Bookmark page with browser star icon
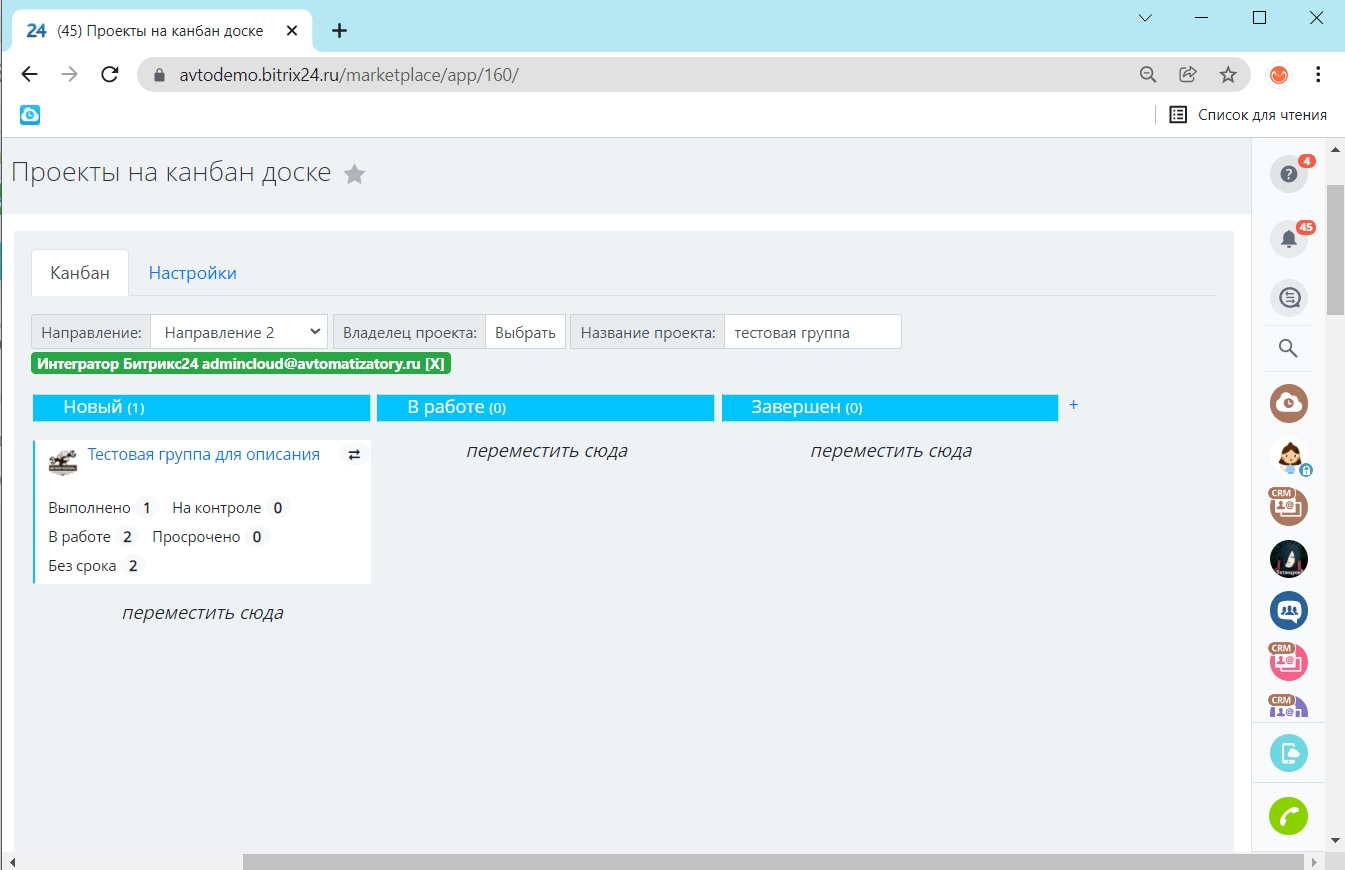Viewport: 1345px width, 870px height. [x=1228, y=75]
